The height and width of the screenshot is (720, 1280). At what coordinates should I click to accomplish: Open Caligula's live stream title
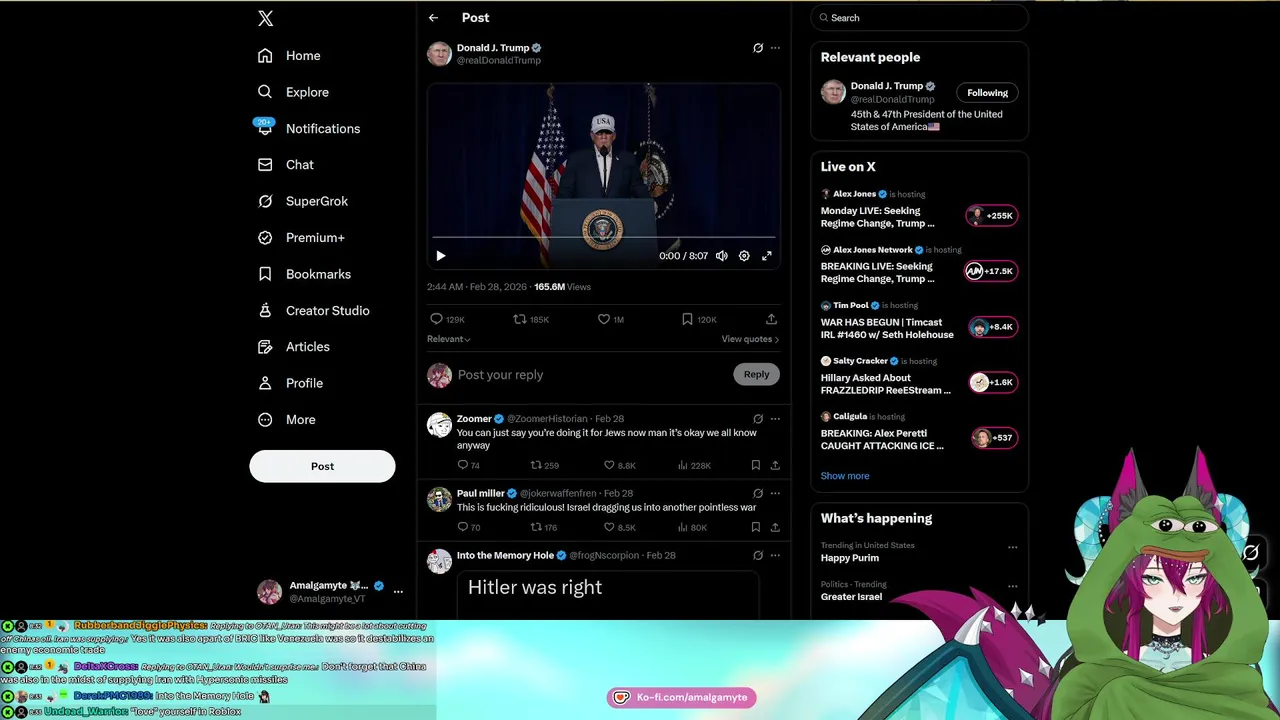coord(882,440)
